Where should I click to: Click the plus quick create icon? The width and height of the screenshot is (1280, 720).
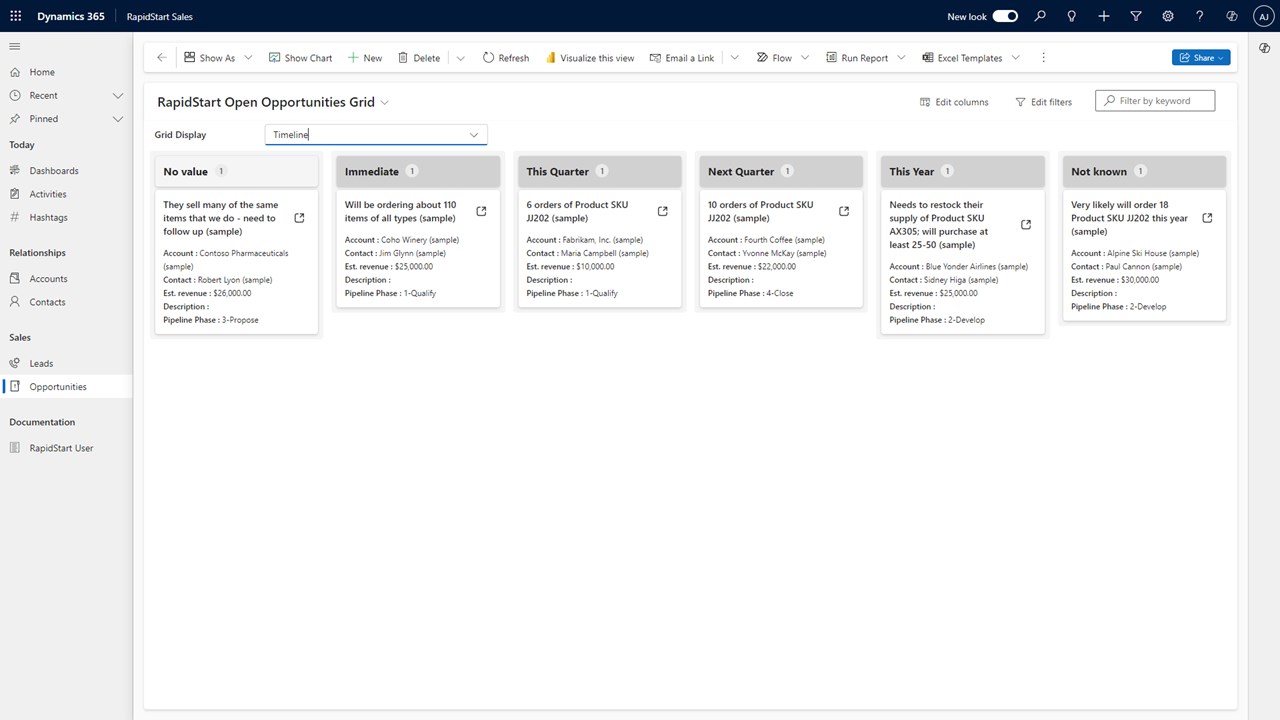(x=1104, y=16)
